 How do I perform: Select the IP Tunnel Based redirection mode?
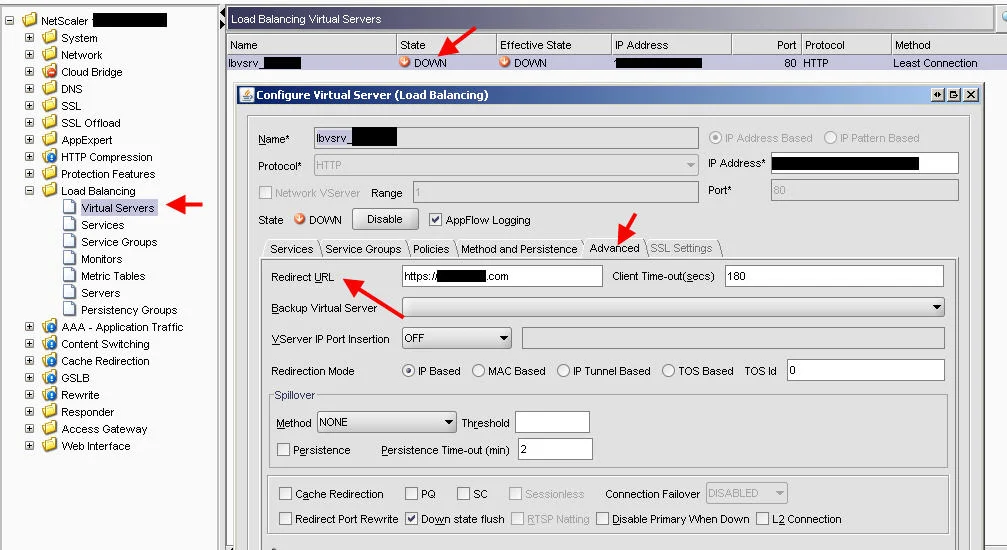[563, 371]
